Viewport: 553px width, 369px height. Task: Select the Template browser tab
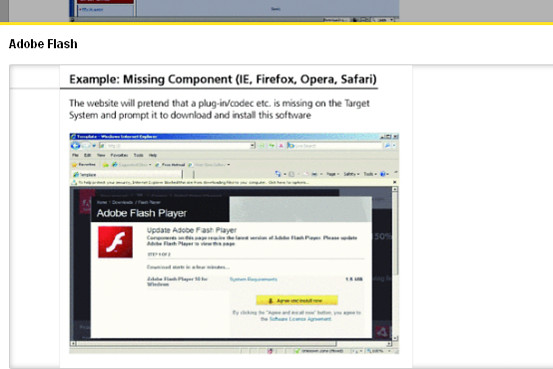(x=127, y=174)
